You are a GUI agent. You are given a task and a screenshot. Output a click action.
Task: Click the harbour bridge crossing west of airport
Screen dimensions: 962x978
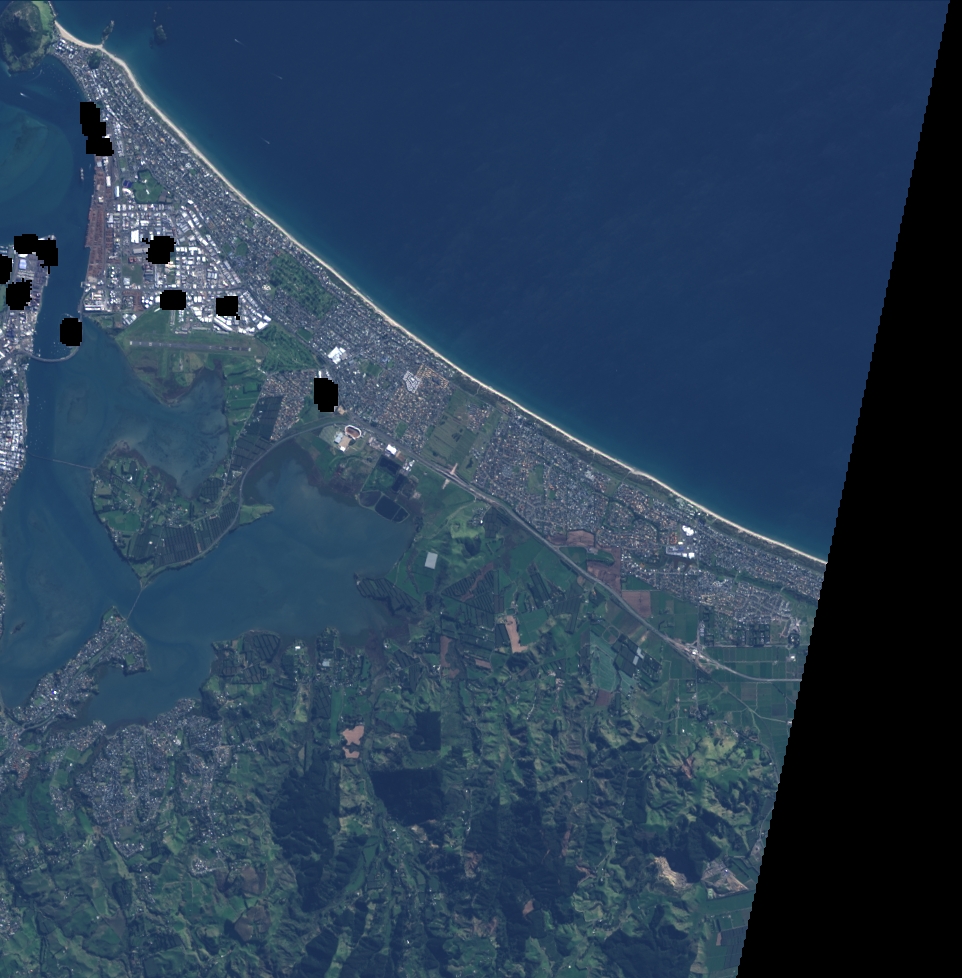(x=50, y=356)
